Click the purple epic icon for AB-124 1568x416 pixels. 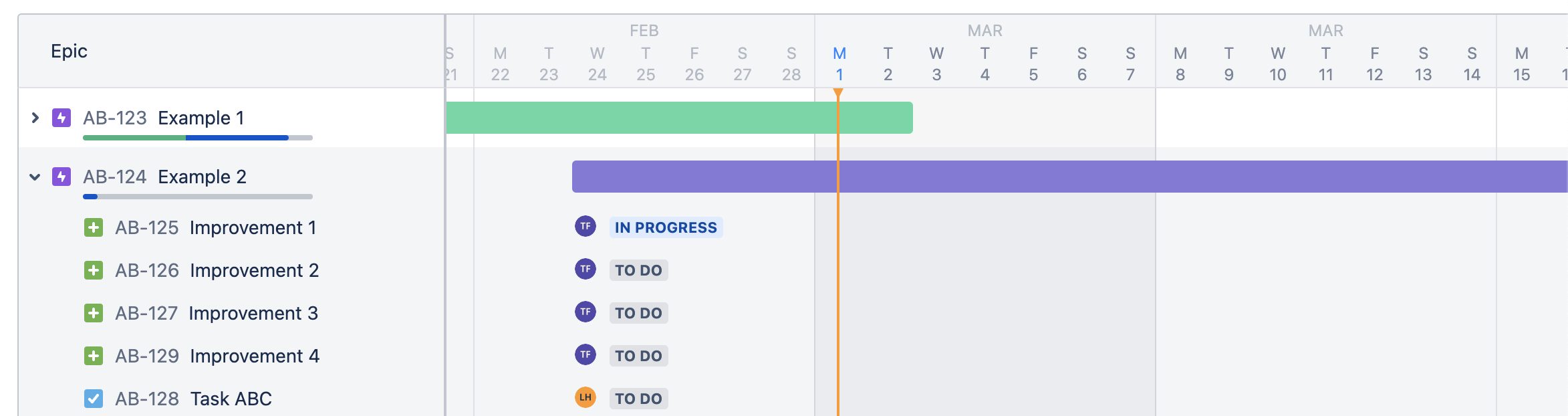[61, 177]
